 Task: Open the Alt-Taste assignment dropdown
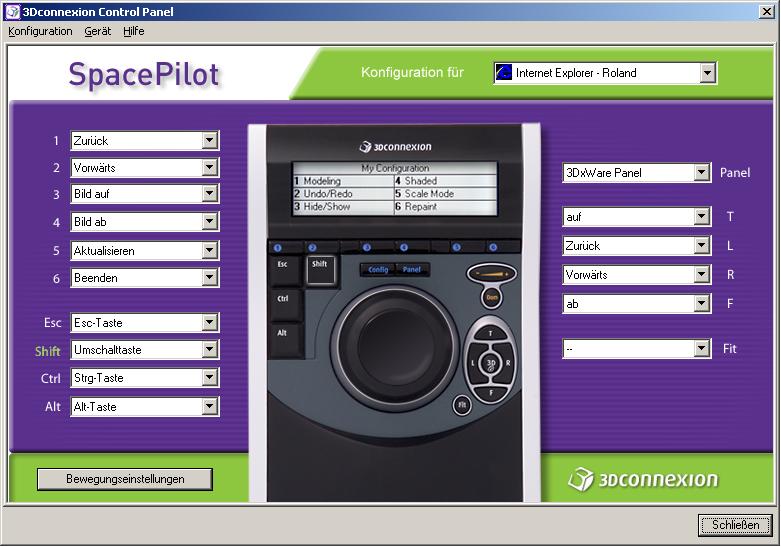coord(210,407)
